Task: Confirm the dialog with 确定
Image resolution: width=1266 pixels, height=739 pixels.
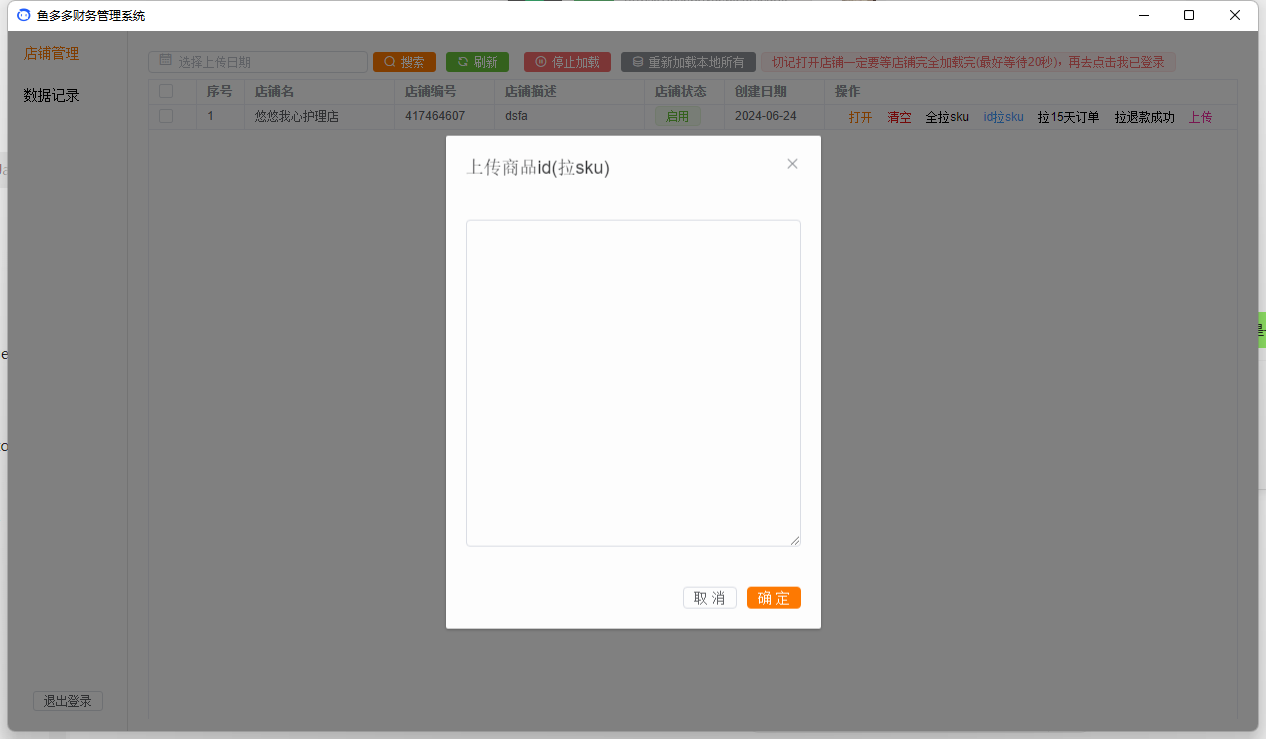Action: click(773, 597)
